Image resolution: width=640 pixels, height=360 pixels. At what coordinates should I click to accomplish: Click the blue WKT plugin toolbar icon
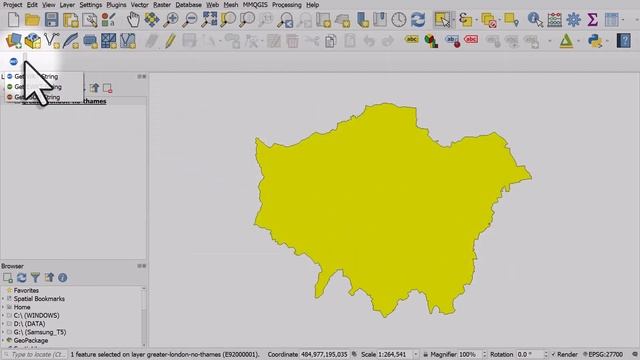[x=13, y=62]
